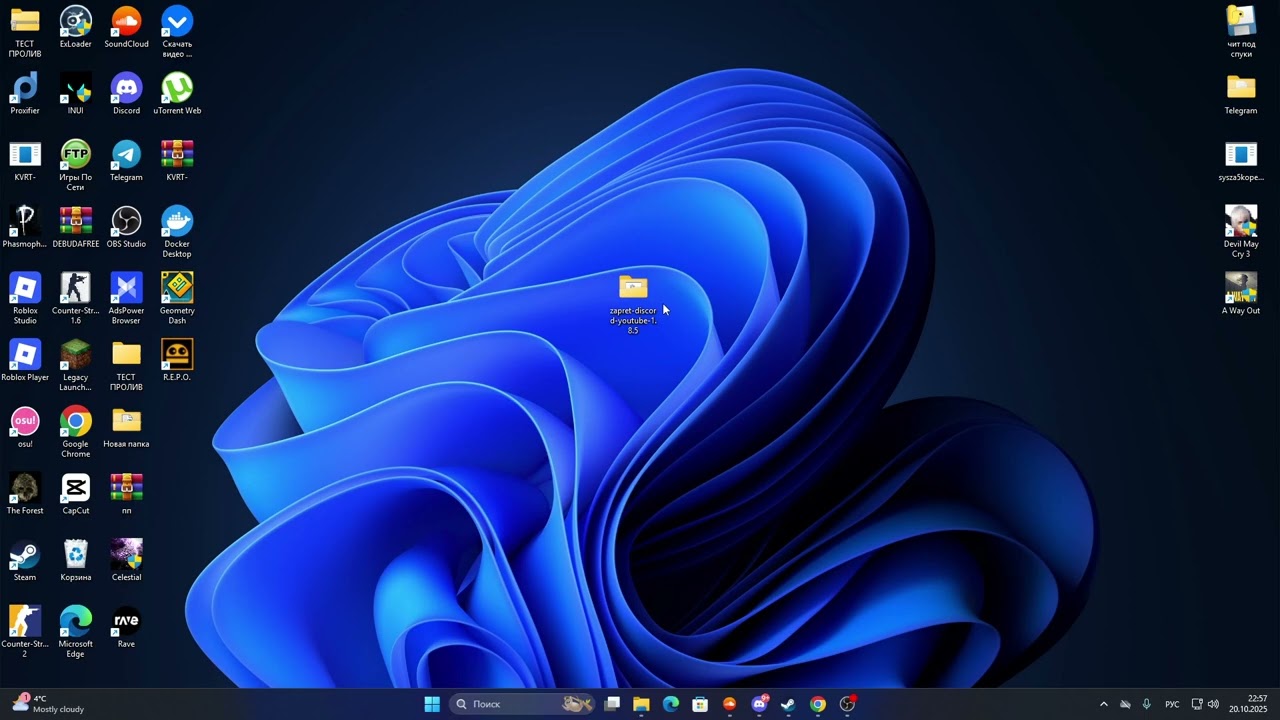The height and width of the screenshot is (720, 1280).
Task: Select the пп archive on the desktop
Action: pos(126,494)
